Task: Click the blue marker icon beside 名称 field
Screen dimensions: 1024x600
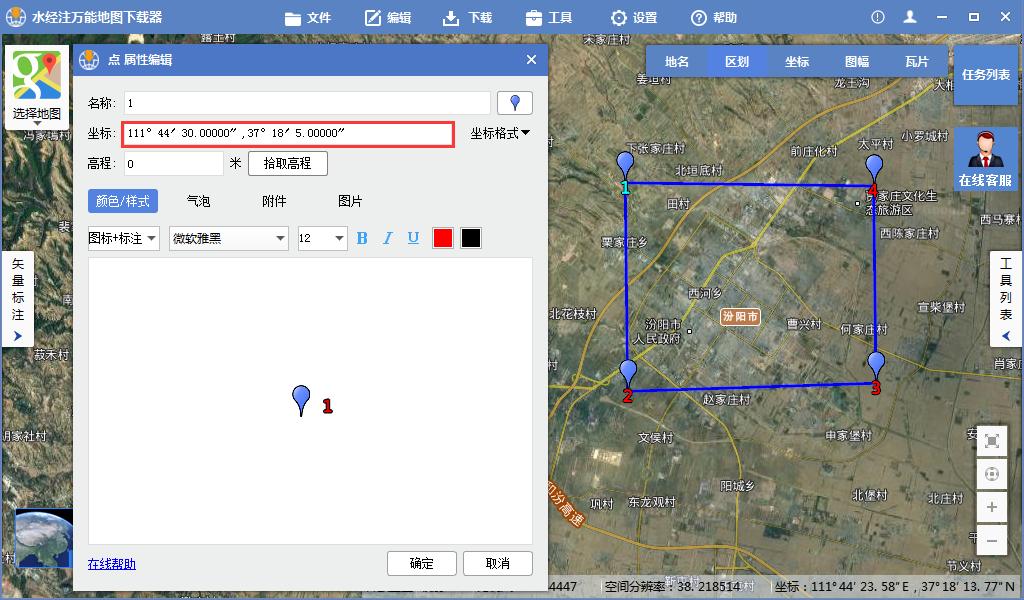Action: tap(515, 102)
